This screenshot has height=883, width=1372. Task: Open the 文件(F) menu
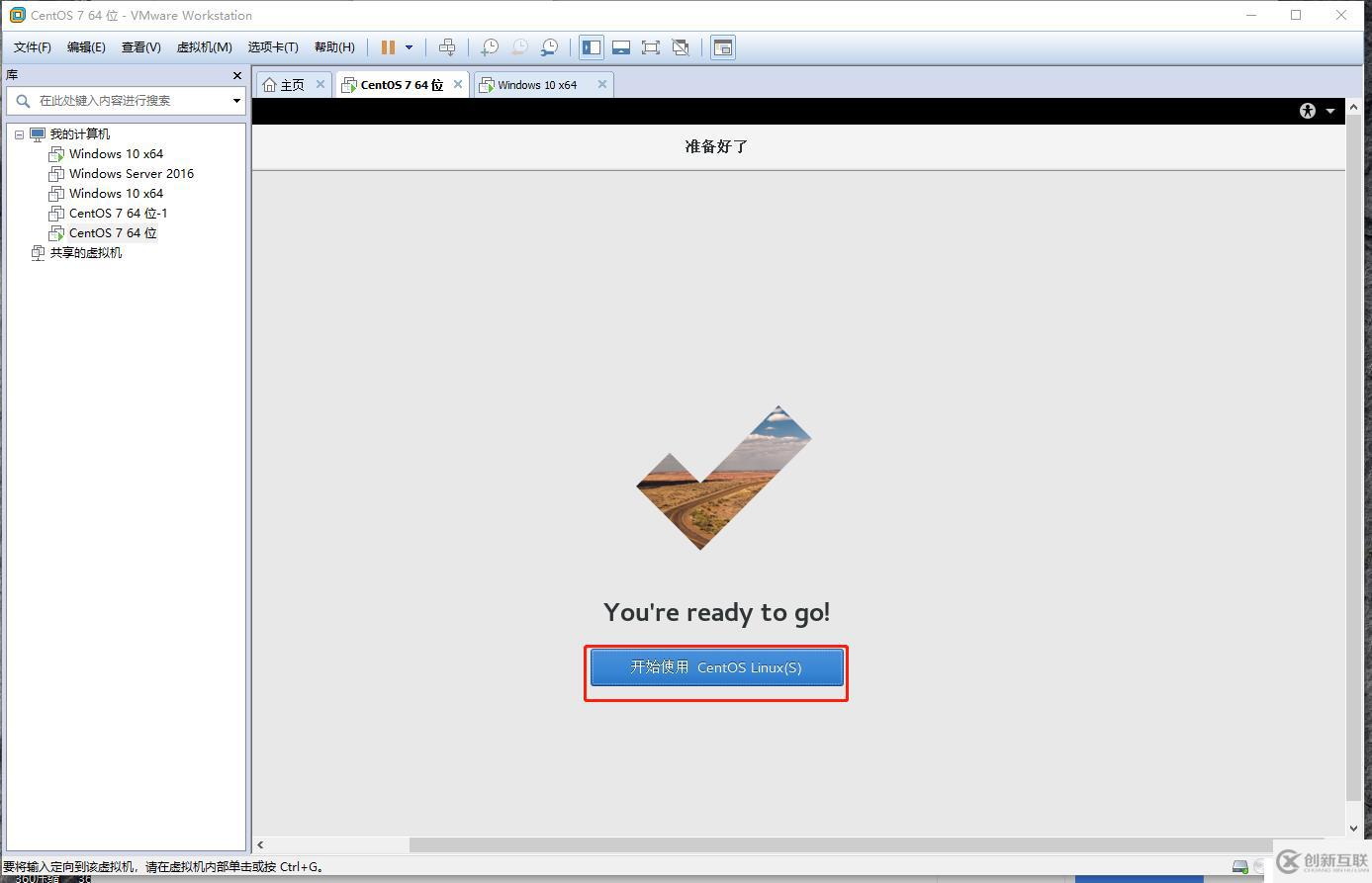pyautogui.click(x=33, y=47)
